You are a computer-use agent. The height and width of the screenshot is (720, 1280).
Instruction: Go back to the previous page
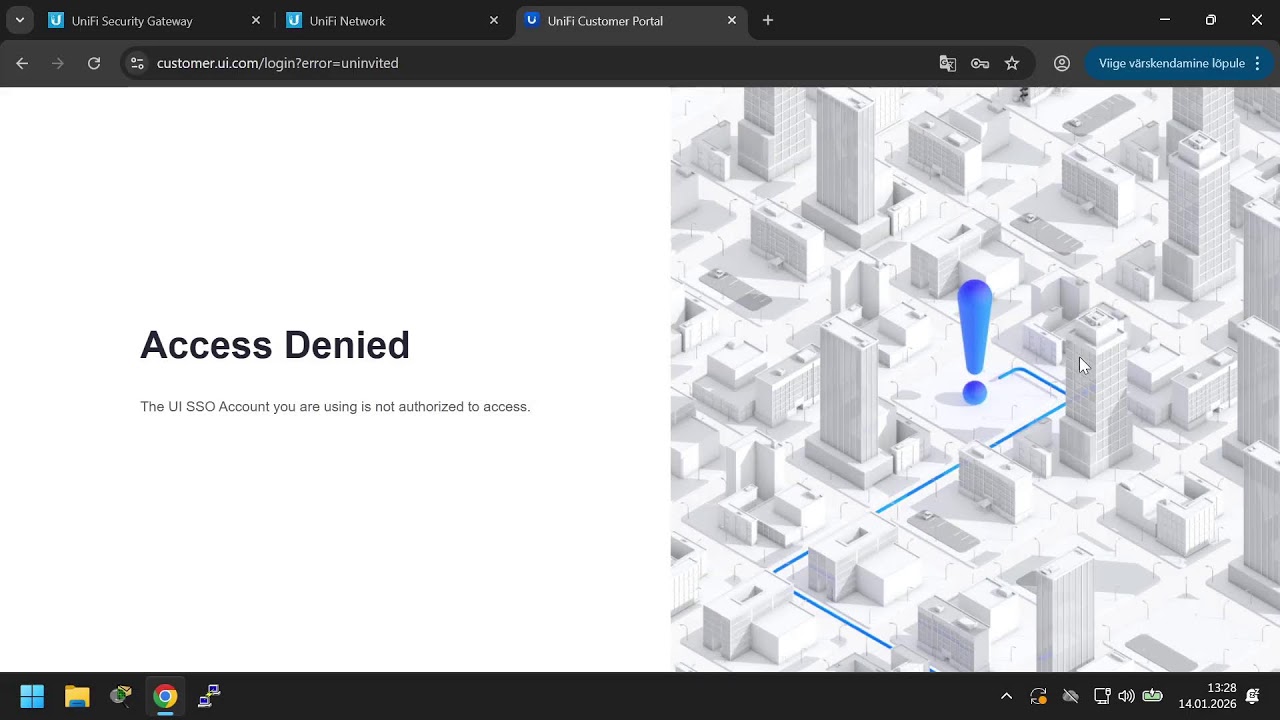(x=22, y=63)
